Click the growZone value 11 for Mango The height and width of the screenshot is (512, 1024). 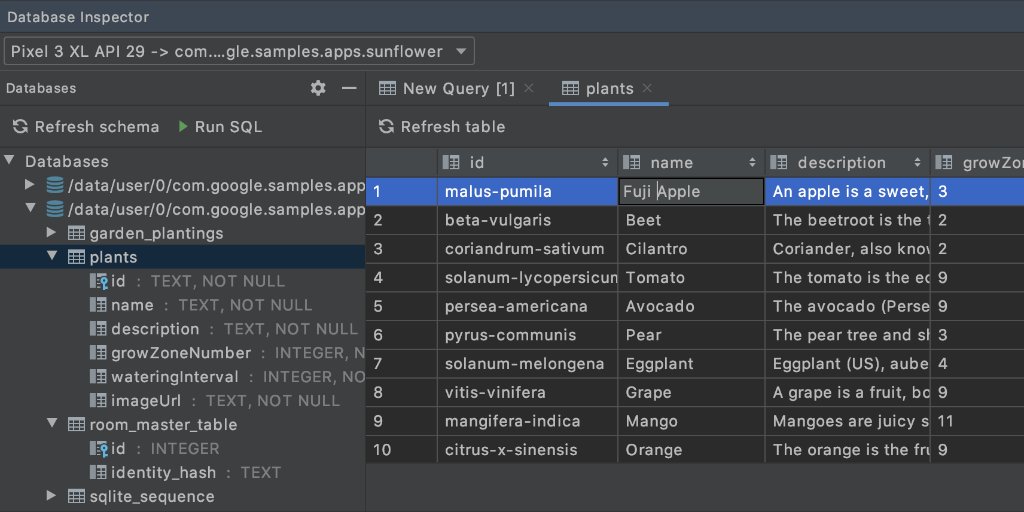pyautogui.click(x=977, y=421)
